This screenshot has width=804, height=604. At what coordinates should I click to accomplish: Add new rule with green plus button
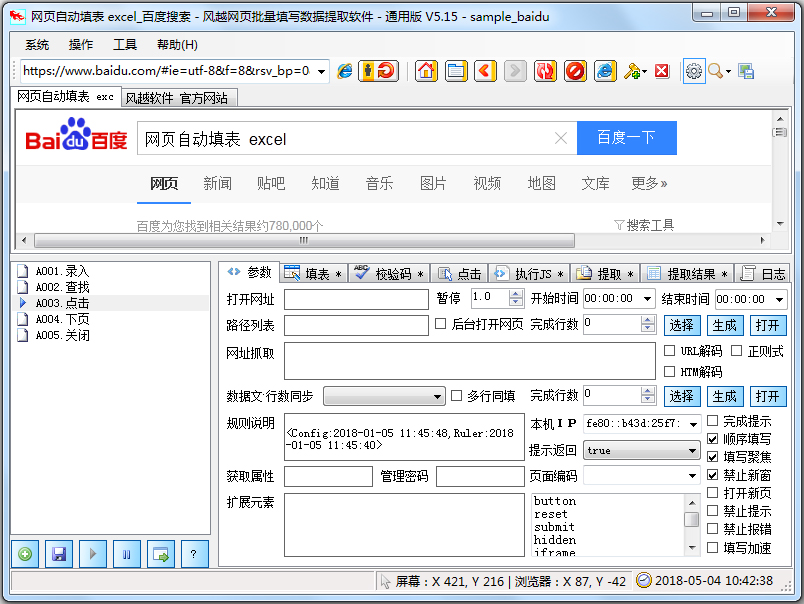[25, 554]
